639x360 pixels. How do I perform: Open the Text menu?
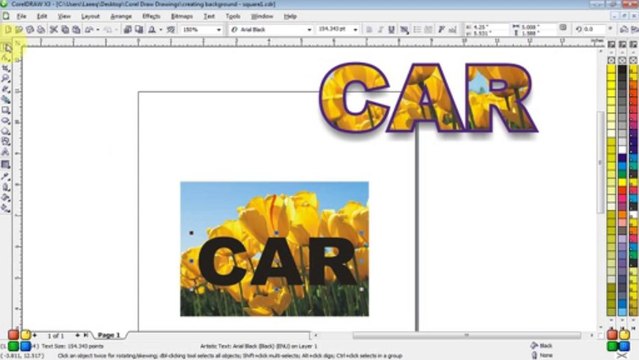(x=209, y=16)
